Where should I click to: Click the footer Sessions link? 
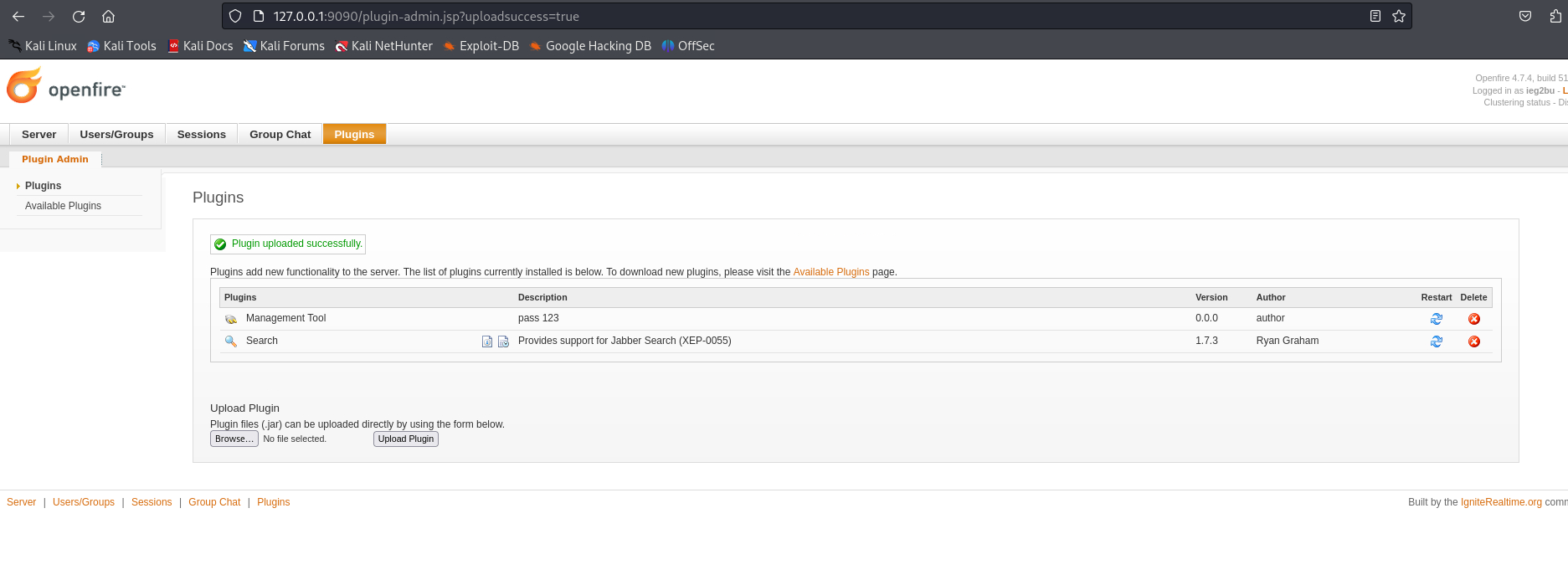(152, 502)
